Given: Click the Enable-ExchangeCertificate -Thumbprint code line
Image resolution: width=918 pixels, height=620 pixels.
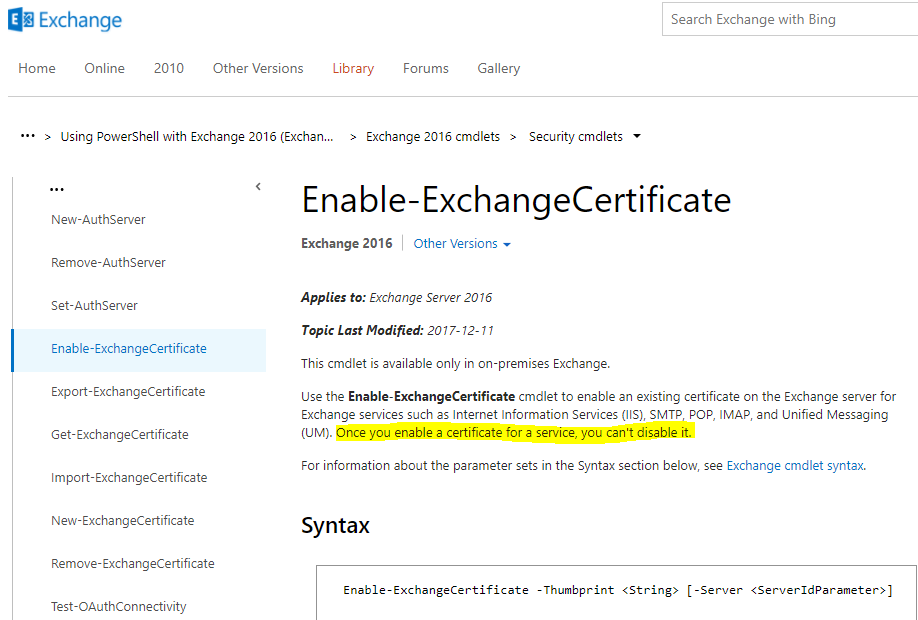Looking at the screenshot, I should tap(618, 590).
